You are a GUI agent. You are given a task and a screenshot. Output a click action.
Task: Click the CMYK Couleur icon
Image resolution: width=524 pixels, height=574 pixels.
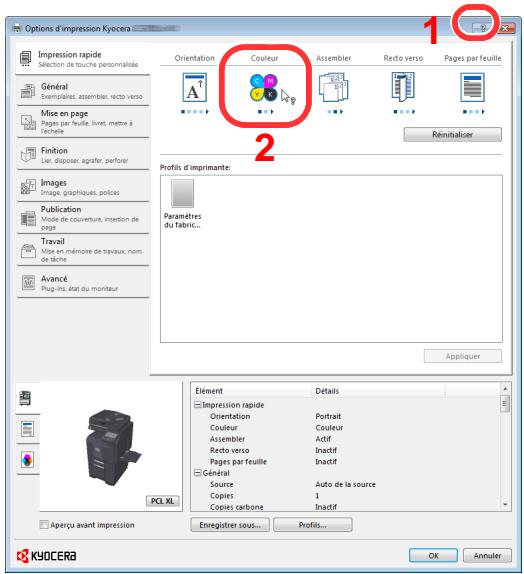(264, 87)
